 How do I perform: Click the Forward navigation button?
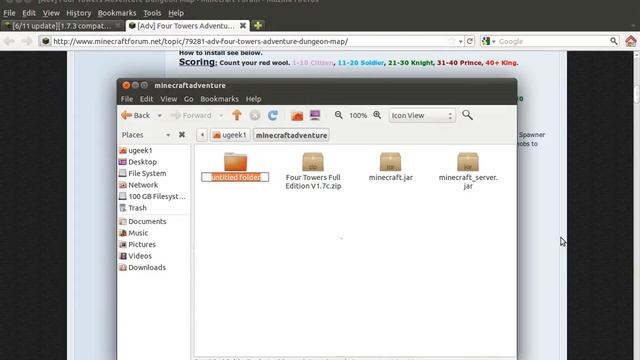(191, 116)
